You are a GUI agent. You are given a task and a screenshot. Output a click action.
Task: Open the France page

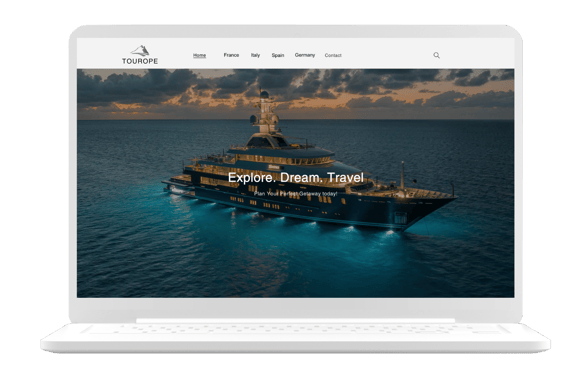click(x=231, y=55)
